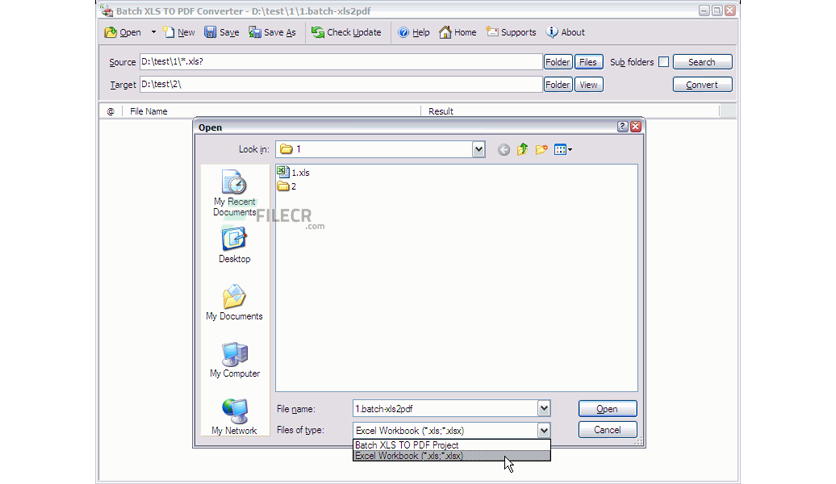Screen dimensions: 836x484
Task: Open My Recent Documents in places bar
Action: [x=235, y=193]
